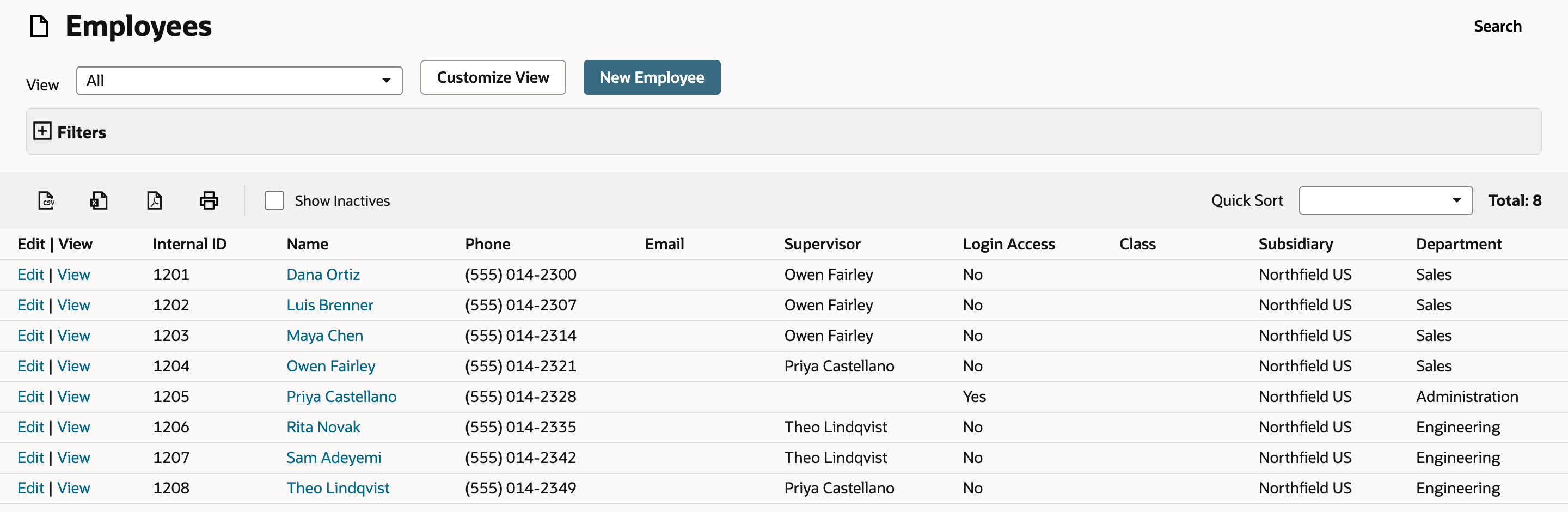Viewport: 1568px width, 512px height.
Task: Edit the row for employee 1207
Action: pos(30,457)
